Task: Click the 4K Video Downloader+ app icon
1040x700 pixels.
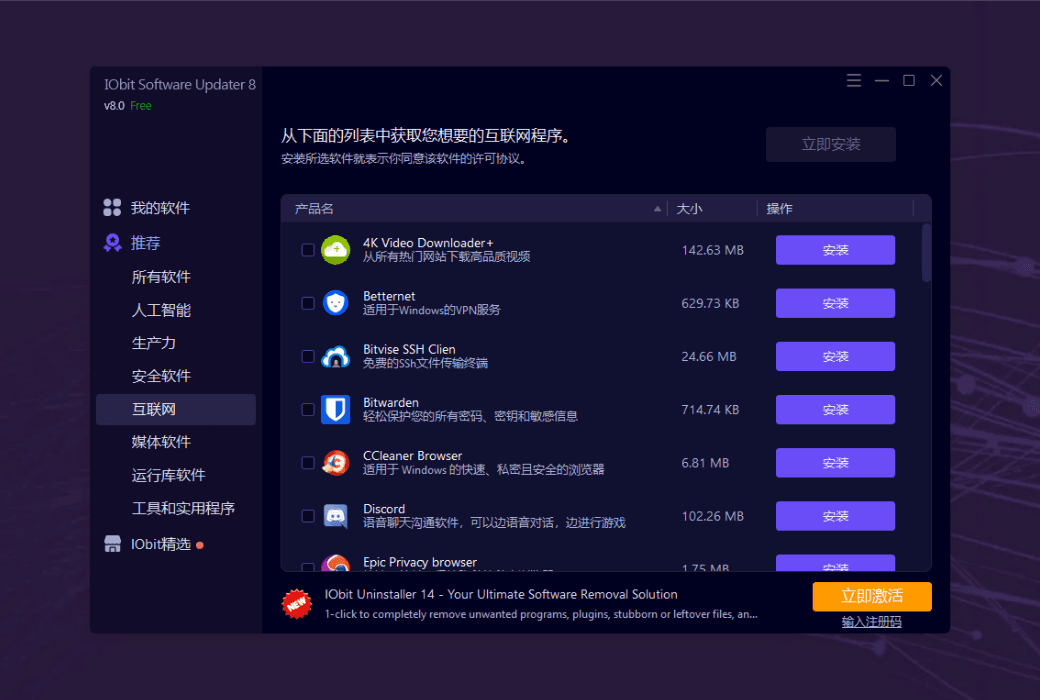Action: [x=336, y=250]
